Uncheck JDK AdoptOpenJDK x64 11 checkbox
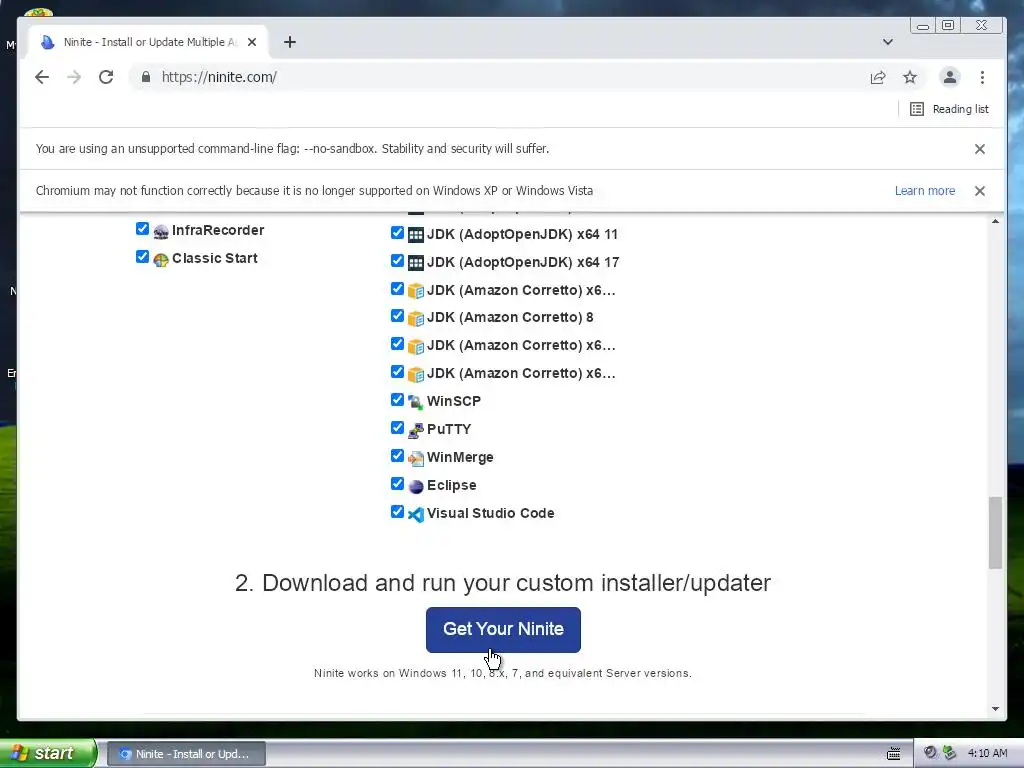 [397, 232]
